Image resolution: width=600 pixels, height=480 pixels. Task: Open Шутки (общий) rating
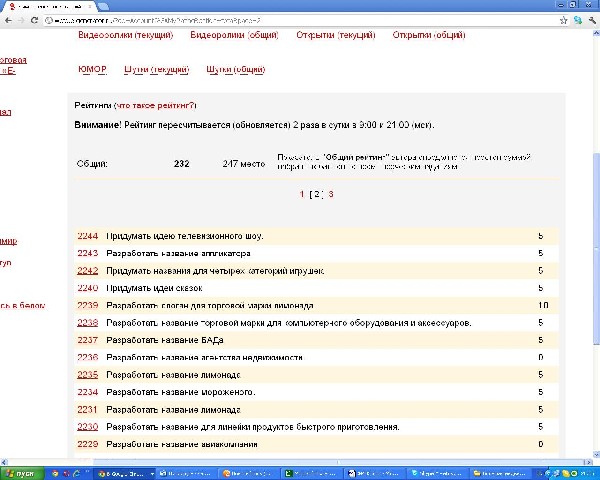pyautogui.click(x=235, y=69)
